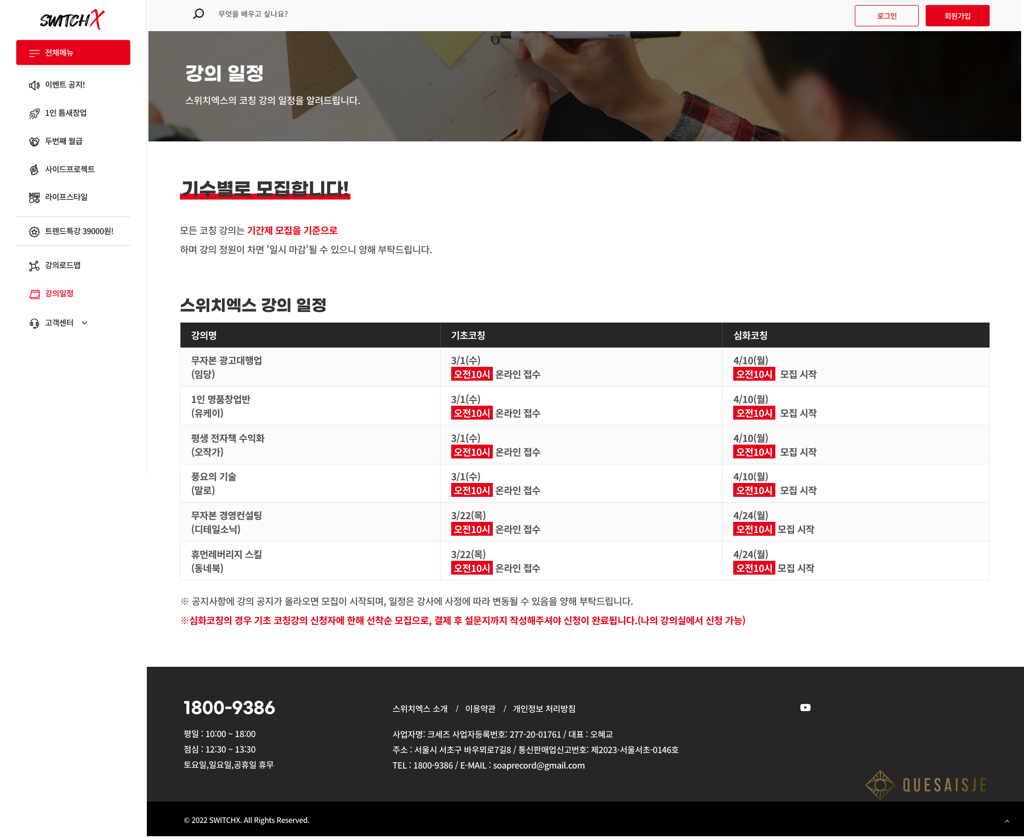The width and height of the screenshot is (1024, 837).
Task: Click the rocket icon beside 1인 틈새창업
Action: [34, 113]
